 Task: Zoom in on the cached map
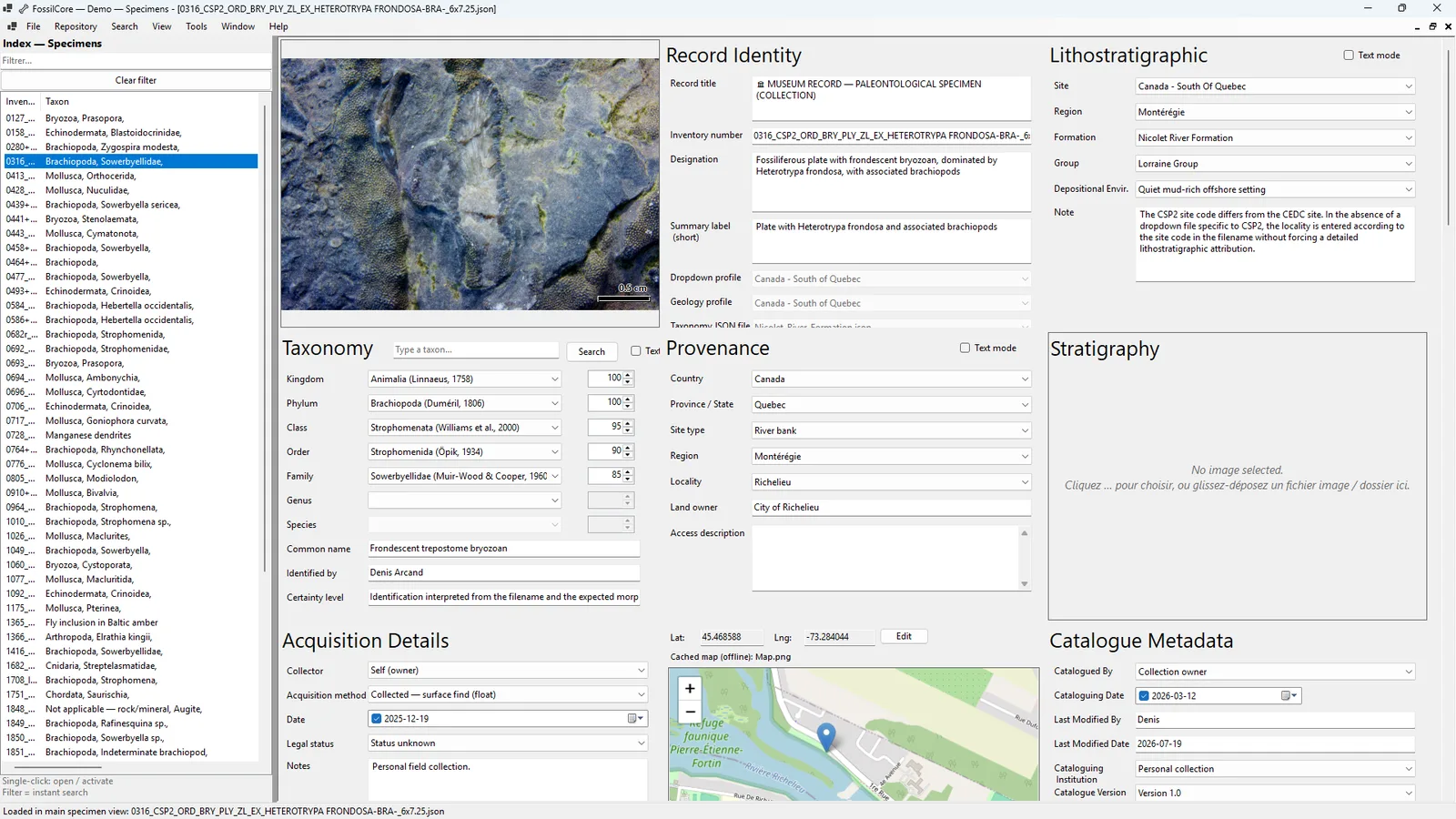[x=690, y=689]
